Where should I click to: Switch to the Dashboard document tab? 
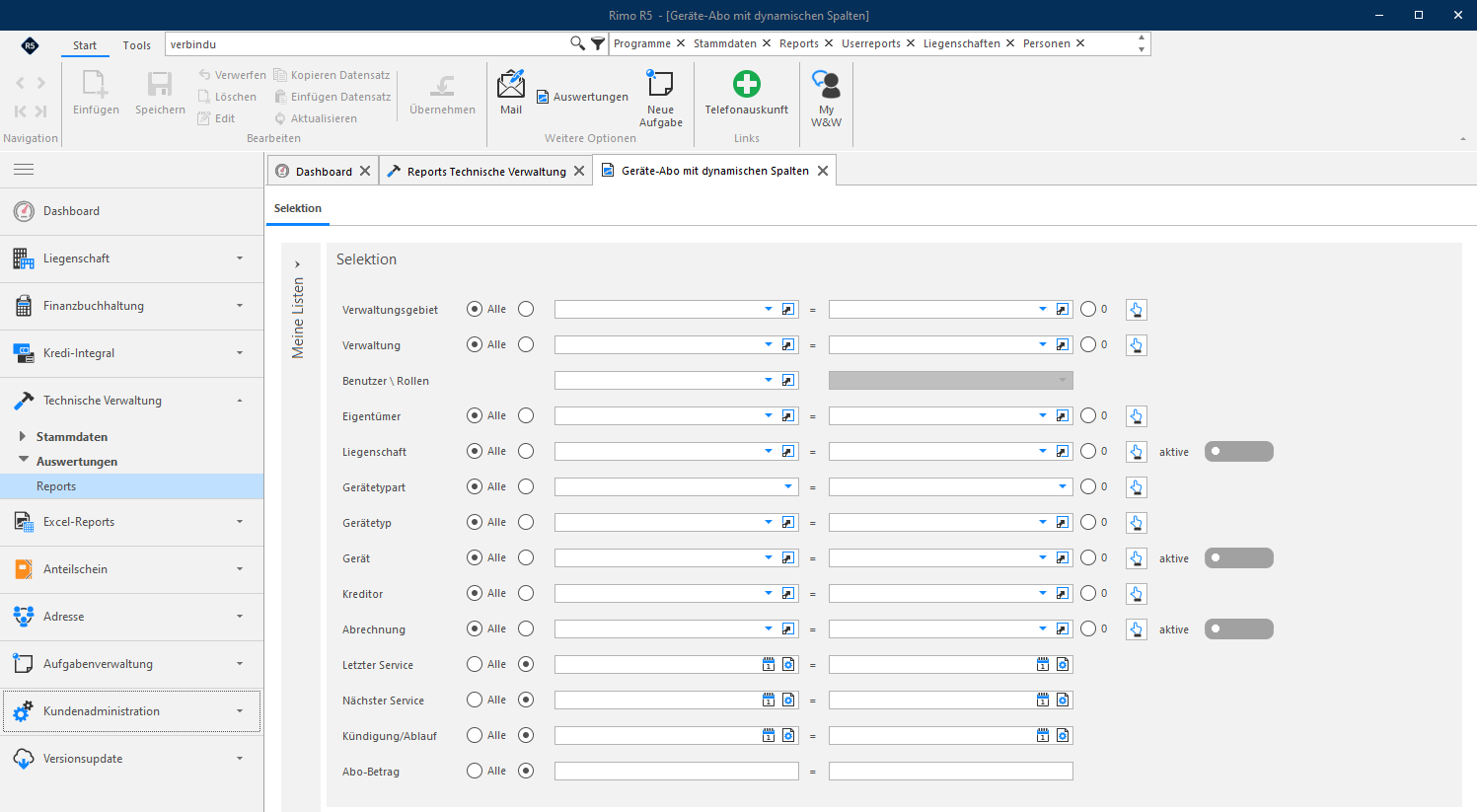click(324, 171)
